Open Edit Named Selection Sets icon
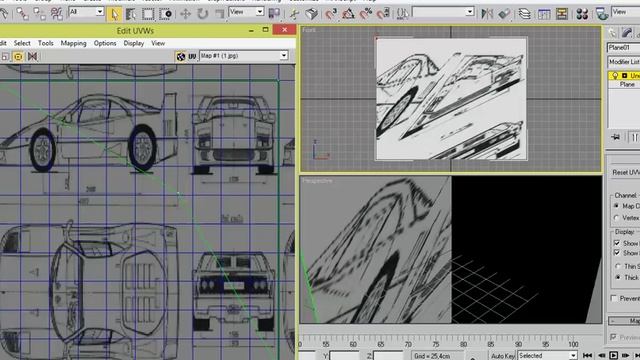The width and height of the screenshot is (640, 360). [402, 14]
